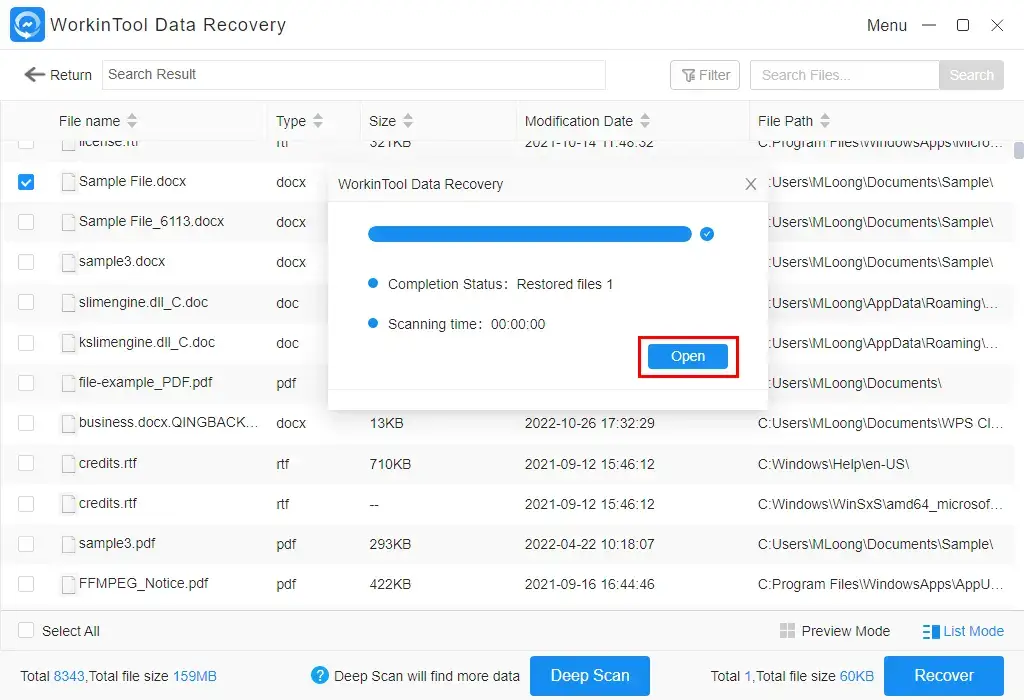
Task: Switch to List Mode
Action: (963, 631)
